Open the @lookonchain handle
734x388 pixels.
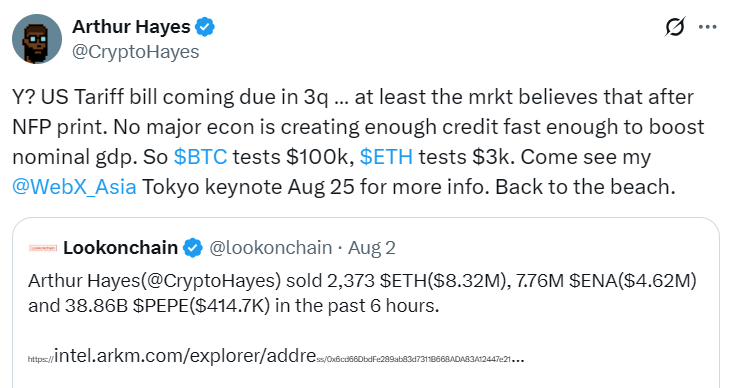click(x=270, y=248)
